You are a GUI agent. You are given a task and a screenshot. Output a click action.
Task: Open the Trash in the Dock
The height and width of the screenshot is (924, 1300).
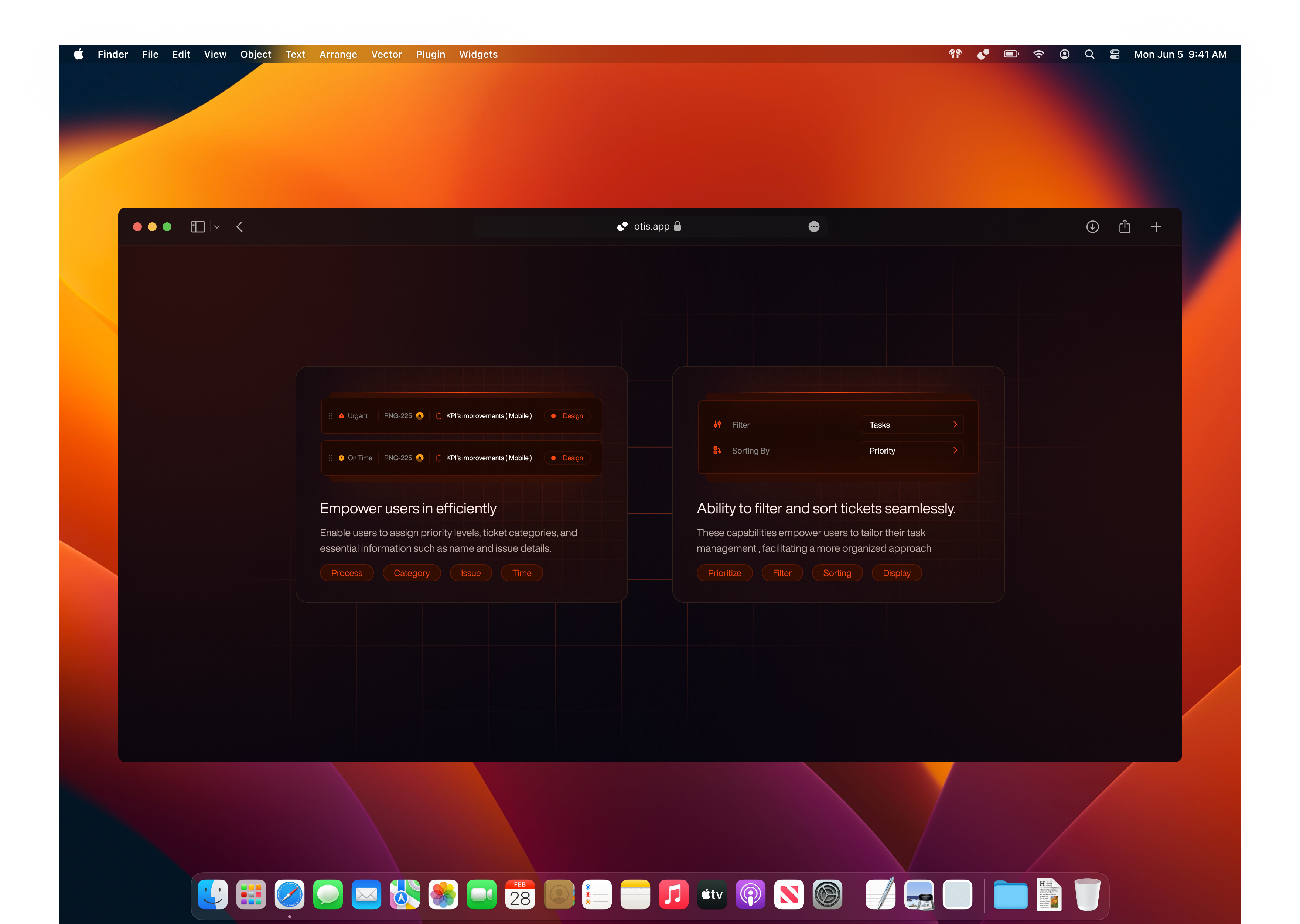(1087, 895)
